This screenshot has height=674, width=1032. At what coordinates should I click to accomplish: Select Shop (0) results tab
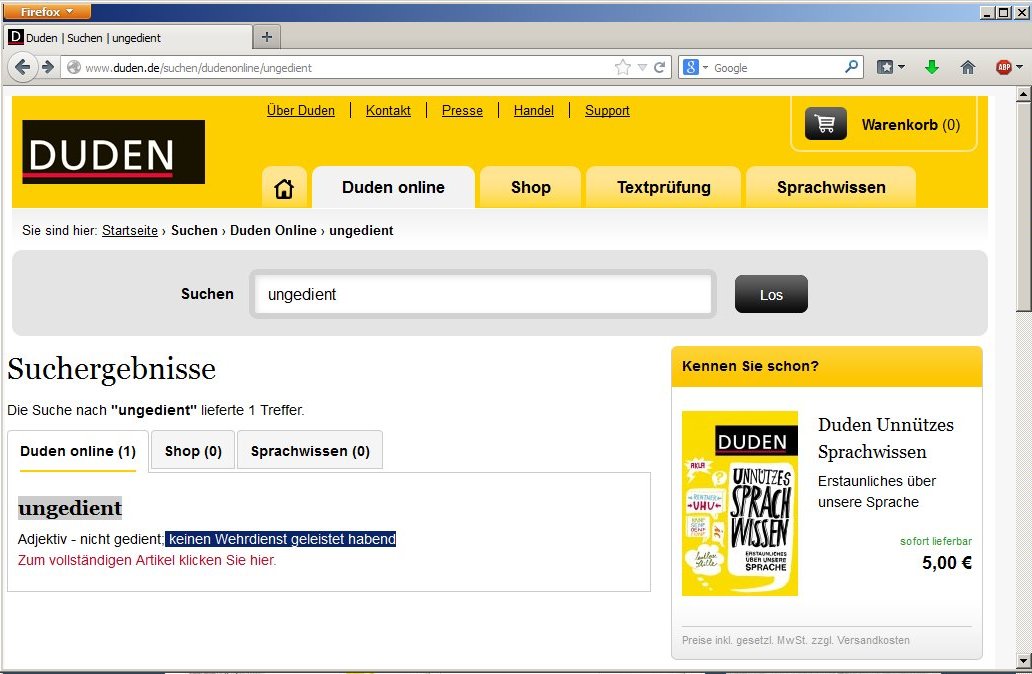point(193,451)
